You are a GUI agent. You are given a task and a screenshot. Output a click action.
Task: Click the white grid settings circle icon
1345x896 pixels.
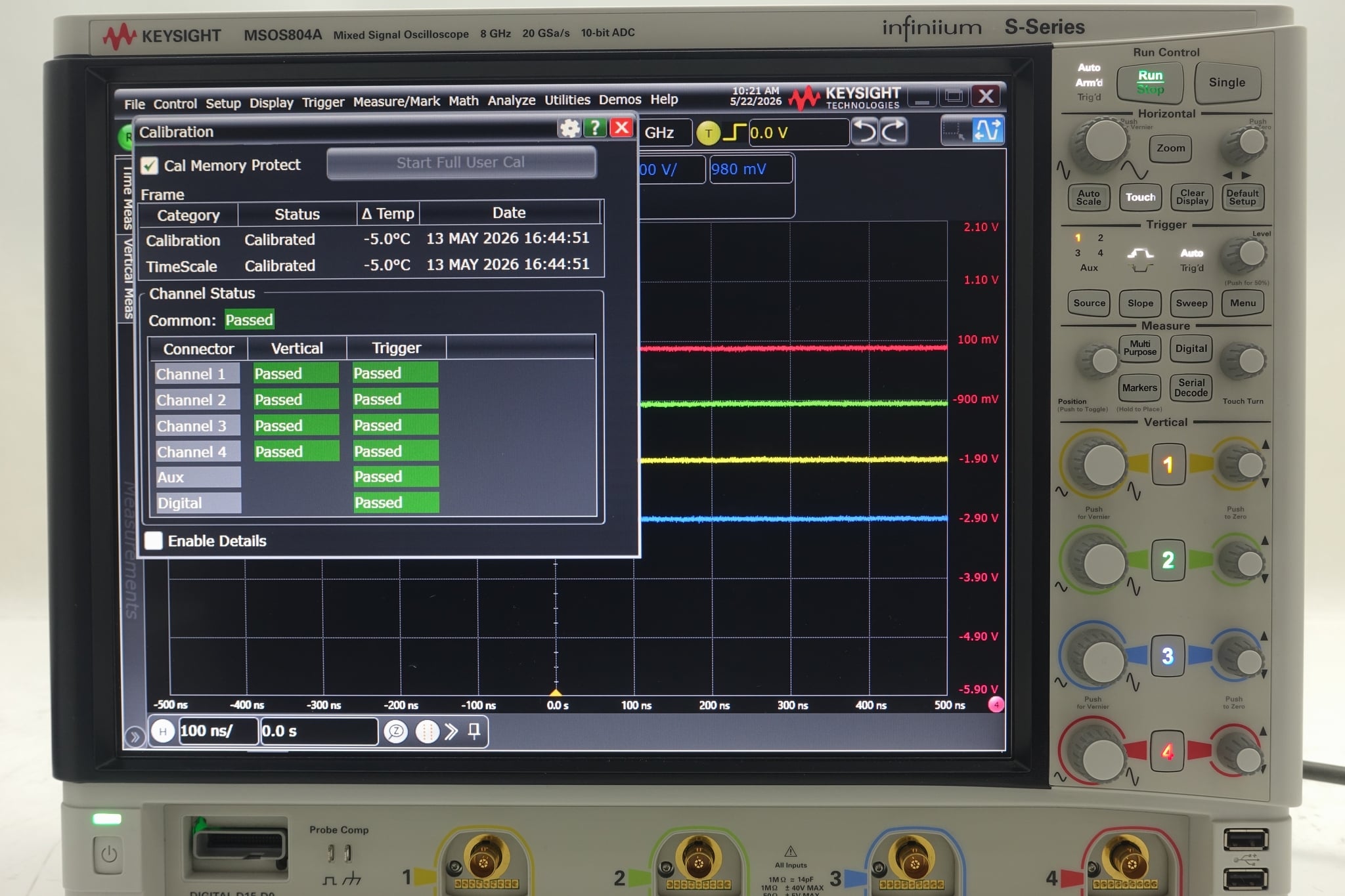click(427, 731)
